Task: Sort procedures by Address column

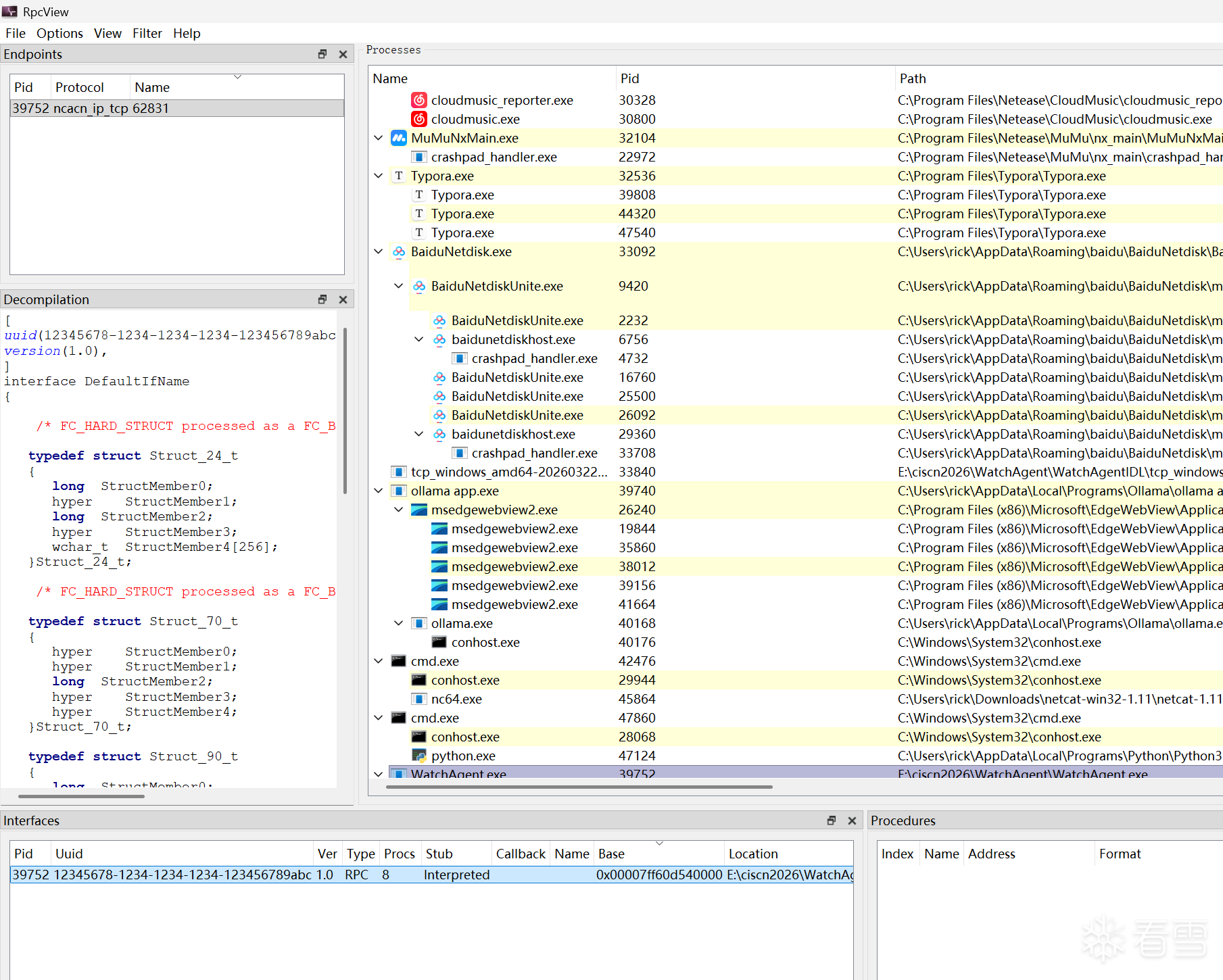Action: (1029, 854)
